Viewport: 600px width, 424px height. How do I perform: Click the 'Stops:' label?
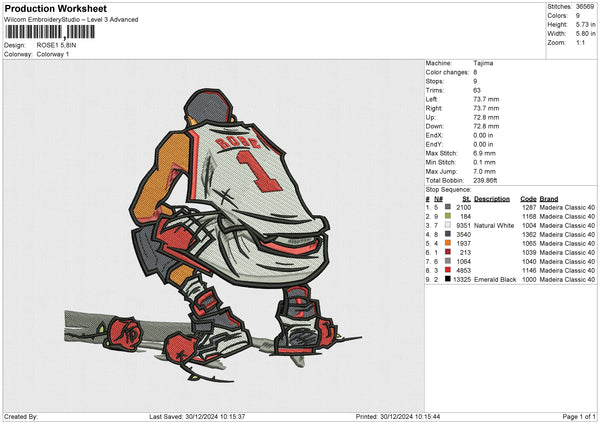[x=435, y=81]
